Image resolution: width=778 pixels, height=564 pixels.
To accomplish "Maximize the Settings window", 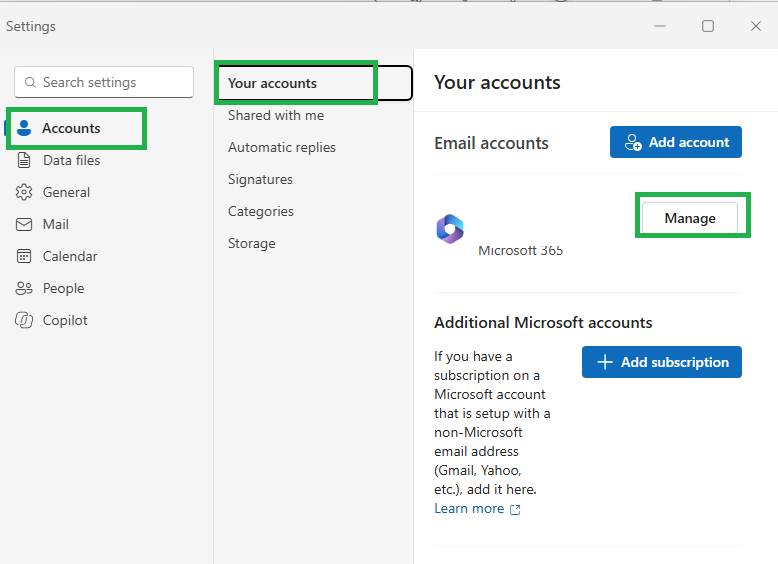I will (708, 26).
